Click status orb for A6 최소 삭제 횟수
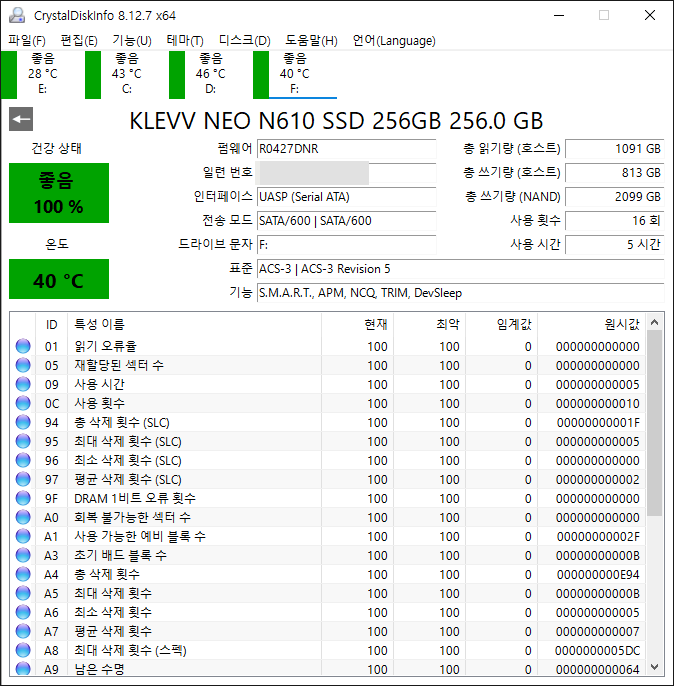 23,612
